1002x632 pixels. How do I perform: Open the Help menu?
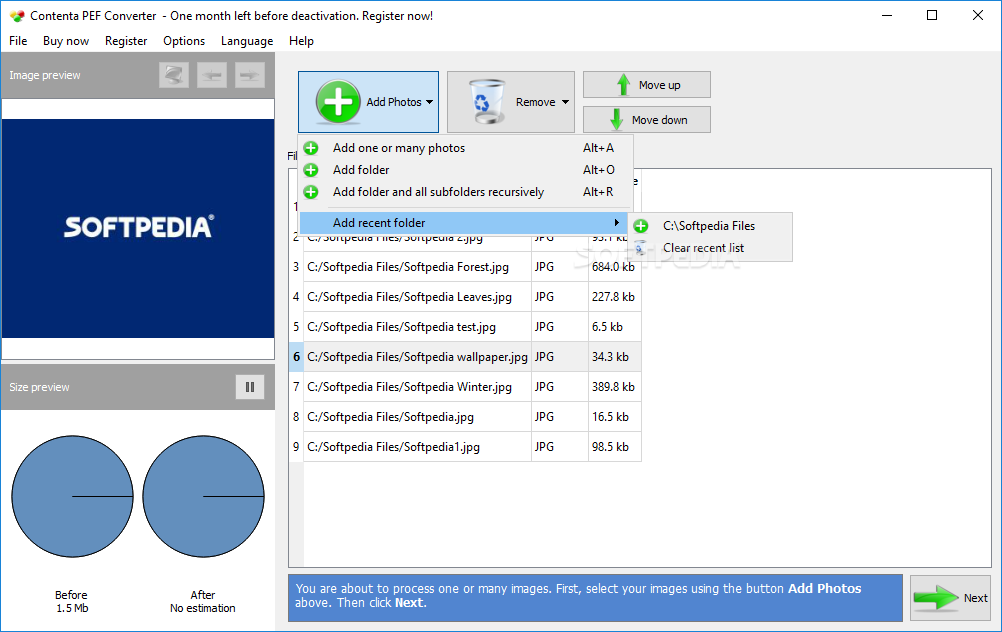[x=301, y=41]
